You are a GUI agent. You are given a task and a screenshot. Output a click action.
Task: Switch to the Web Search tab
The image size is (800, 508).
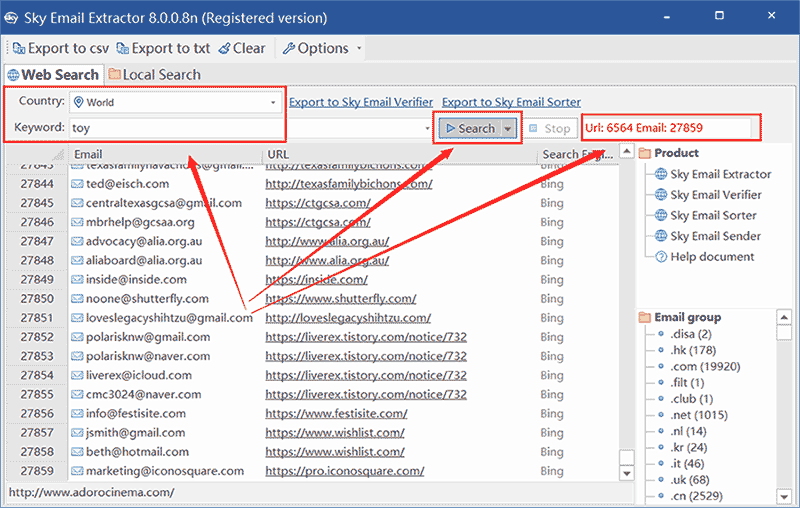53,75
